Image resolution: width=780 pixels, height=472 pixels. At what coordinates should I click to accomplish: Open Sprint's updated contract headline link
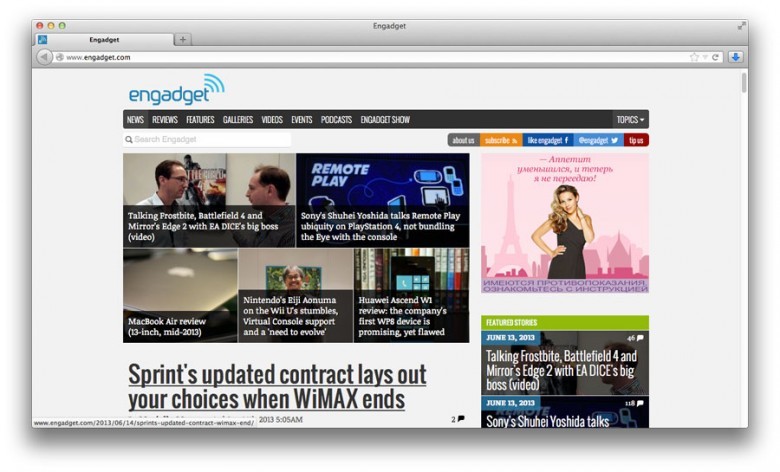pos(277,386)
